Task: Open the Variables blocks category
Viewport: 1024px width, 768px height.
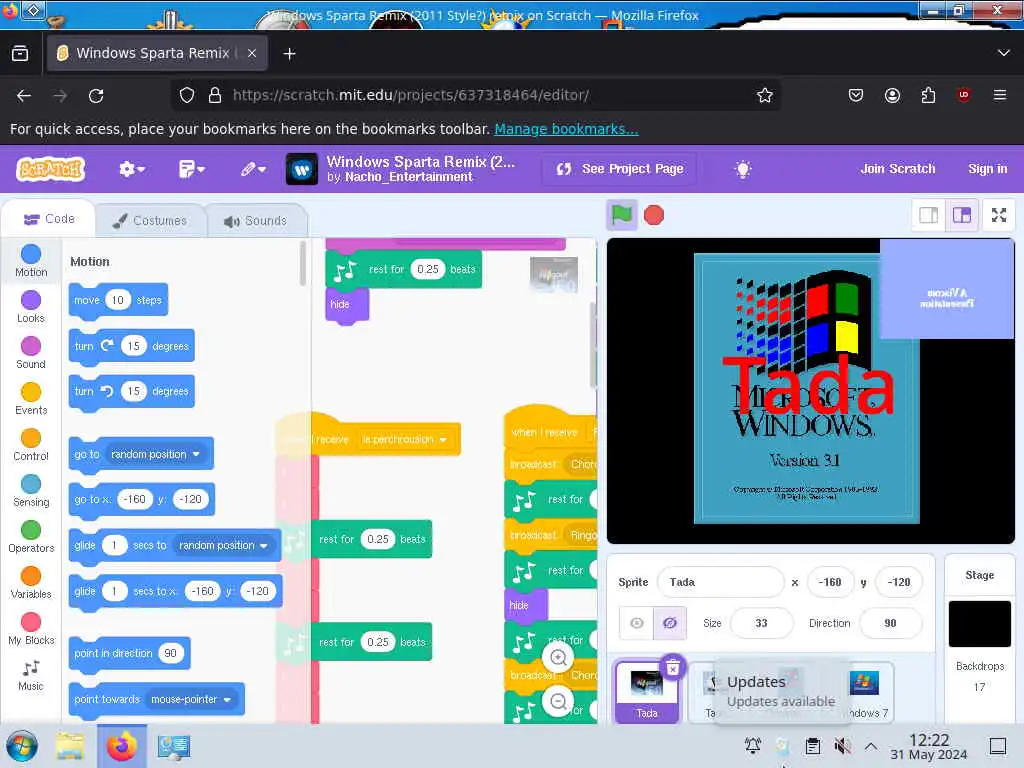Action: click(x=31, y=583)
